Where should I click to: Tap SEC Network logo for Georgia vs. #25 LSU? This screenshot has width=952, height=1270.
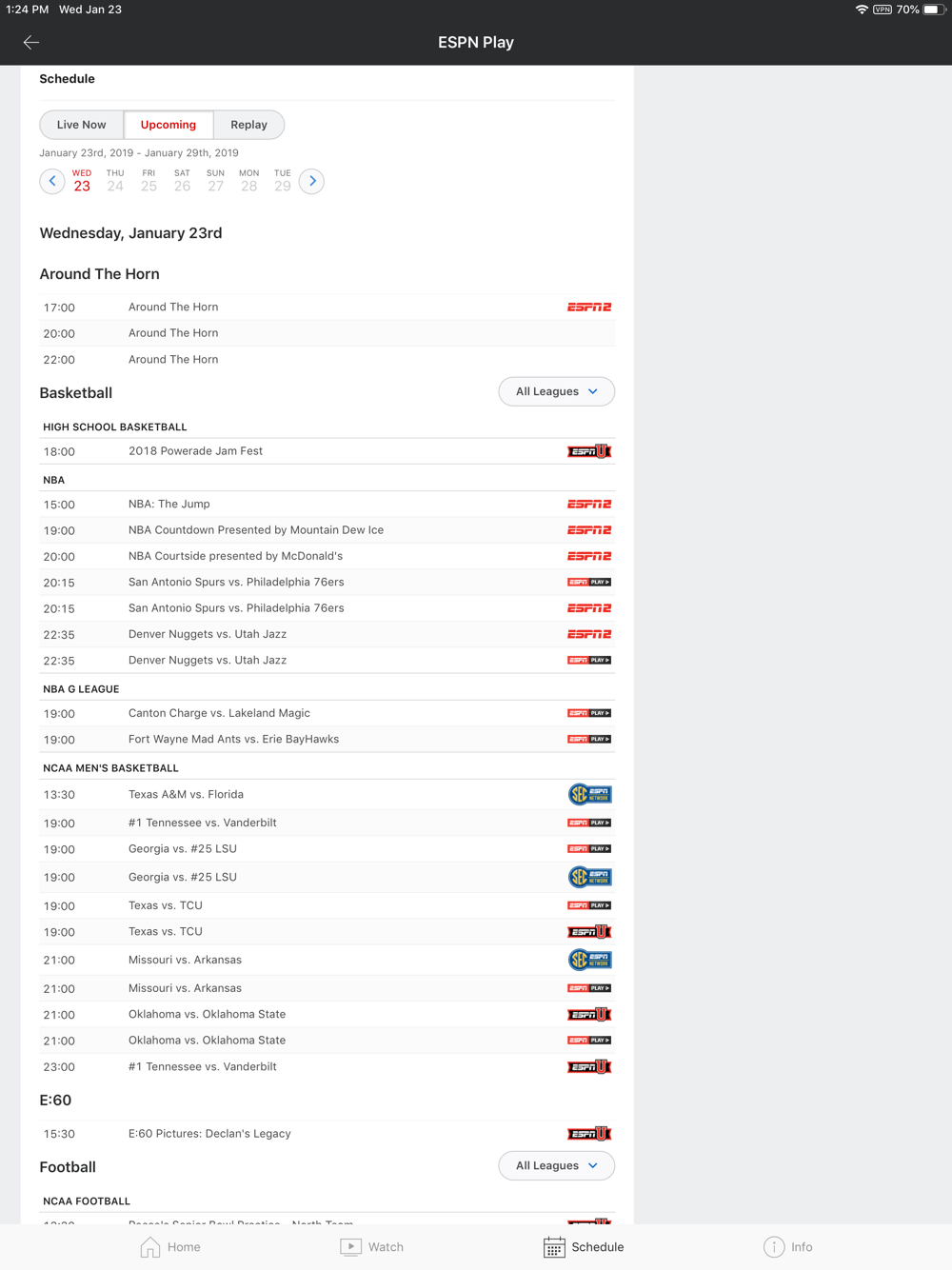[x=590, y=877]
